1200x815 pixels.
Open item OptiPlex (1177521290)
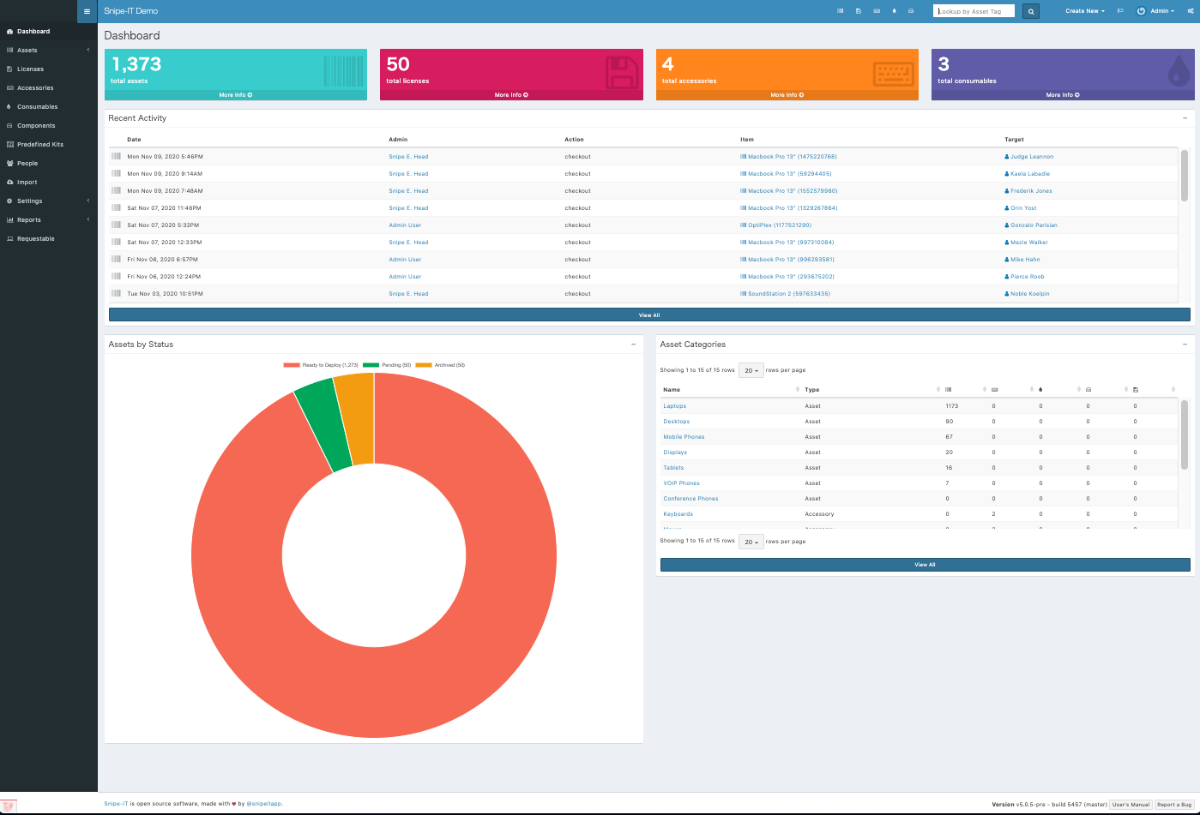(776, 225)
